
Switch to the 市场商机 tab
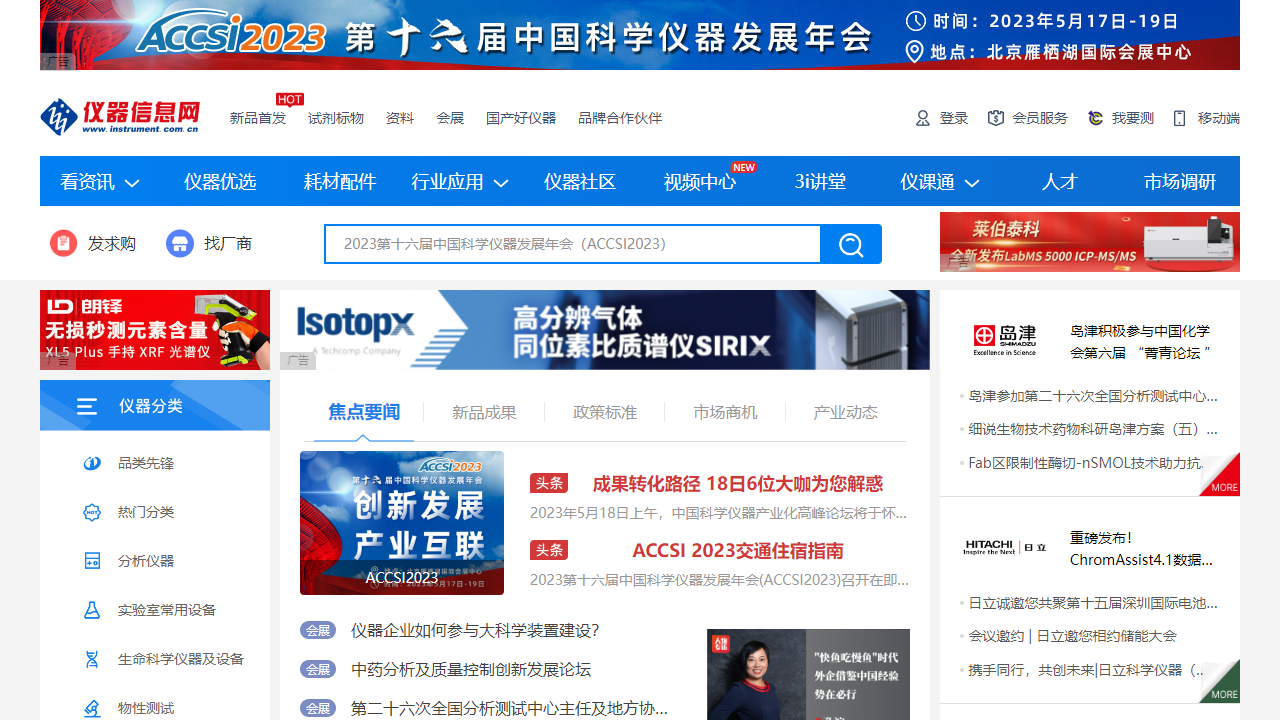[726, 412]
